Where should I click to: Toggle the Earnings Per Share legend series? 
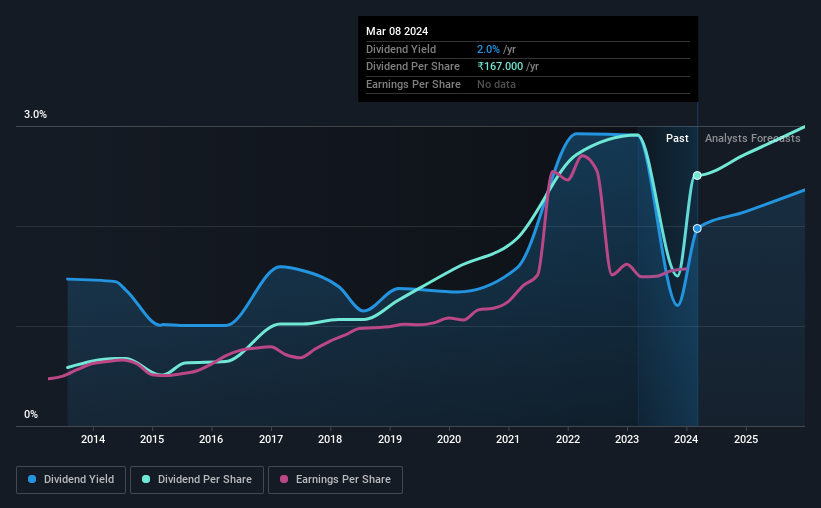click(335, 480)
